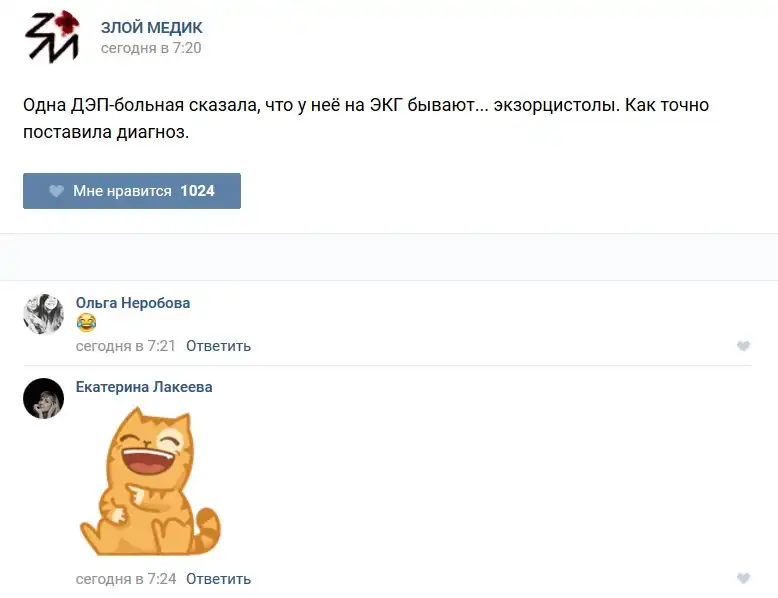Click the like count 1024
Viewport: 778px width, 598px height.
(x=197, y=191)
